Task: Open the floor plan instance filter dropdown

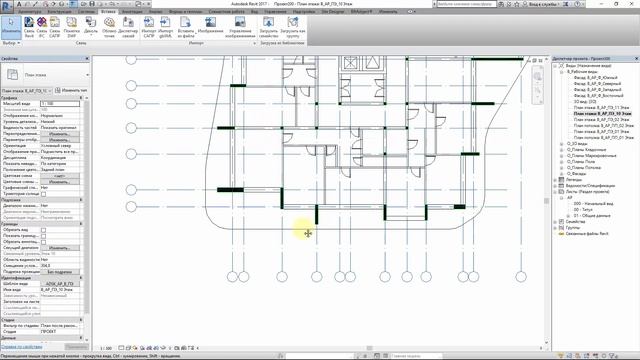Action: (27, 91)
